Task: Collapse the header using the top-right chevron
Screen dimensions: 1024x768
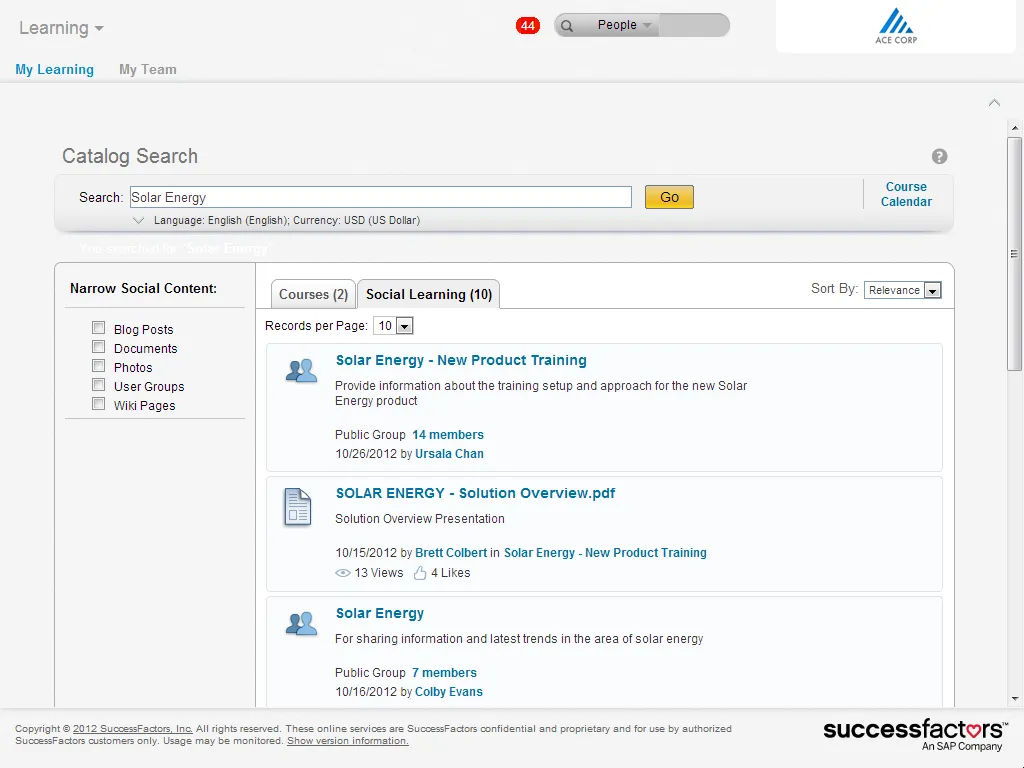Action: (994, 103)
